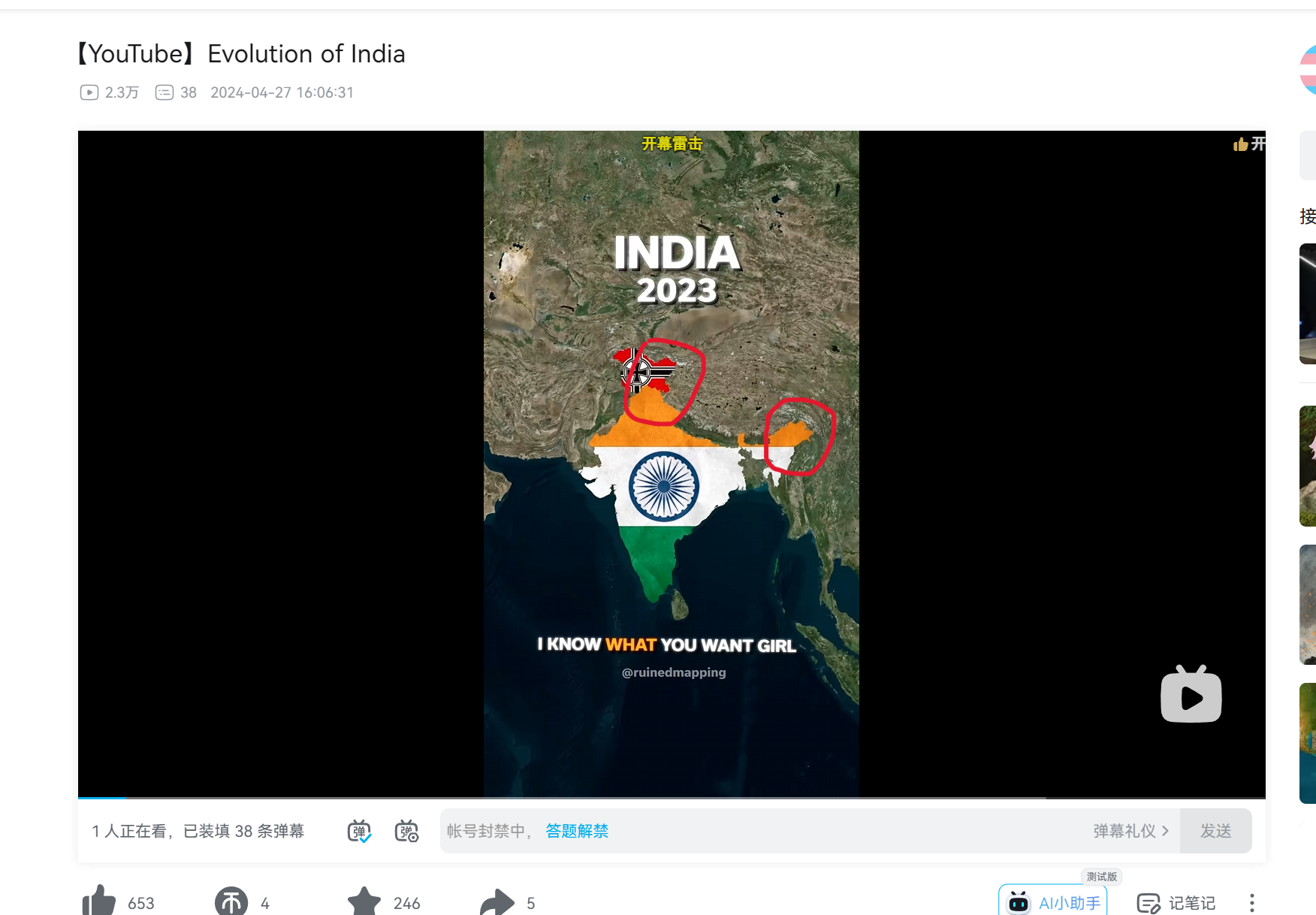Give a coin to the video

231,901
